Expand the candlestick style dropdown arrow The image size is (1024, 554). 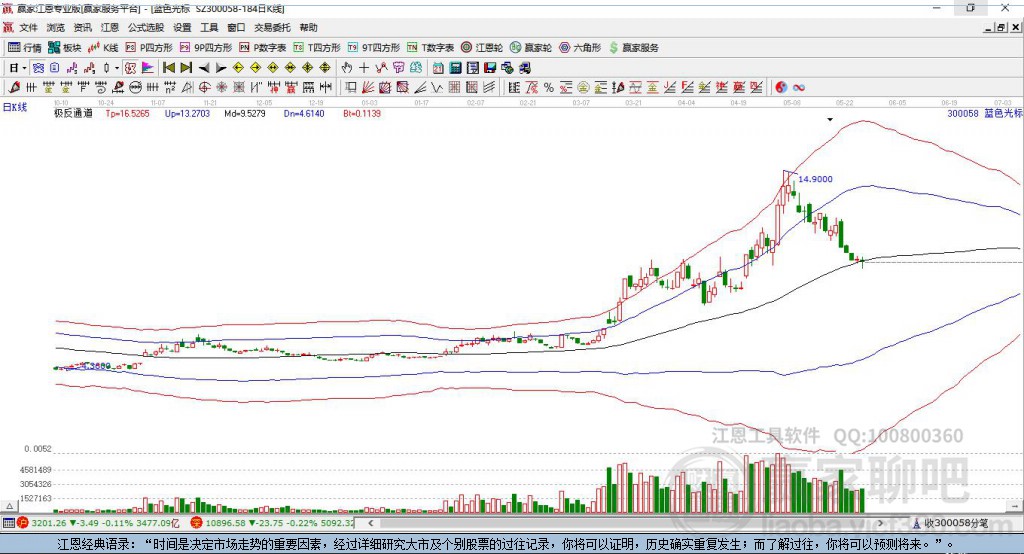(x=117, y=68)
